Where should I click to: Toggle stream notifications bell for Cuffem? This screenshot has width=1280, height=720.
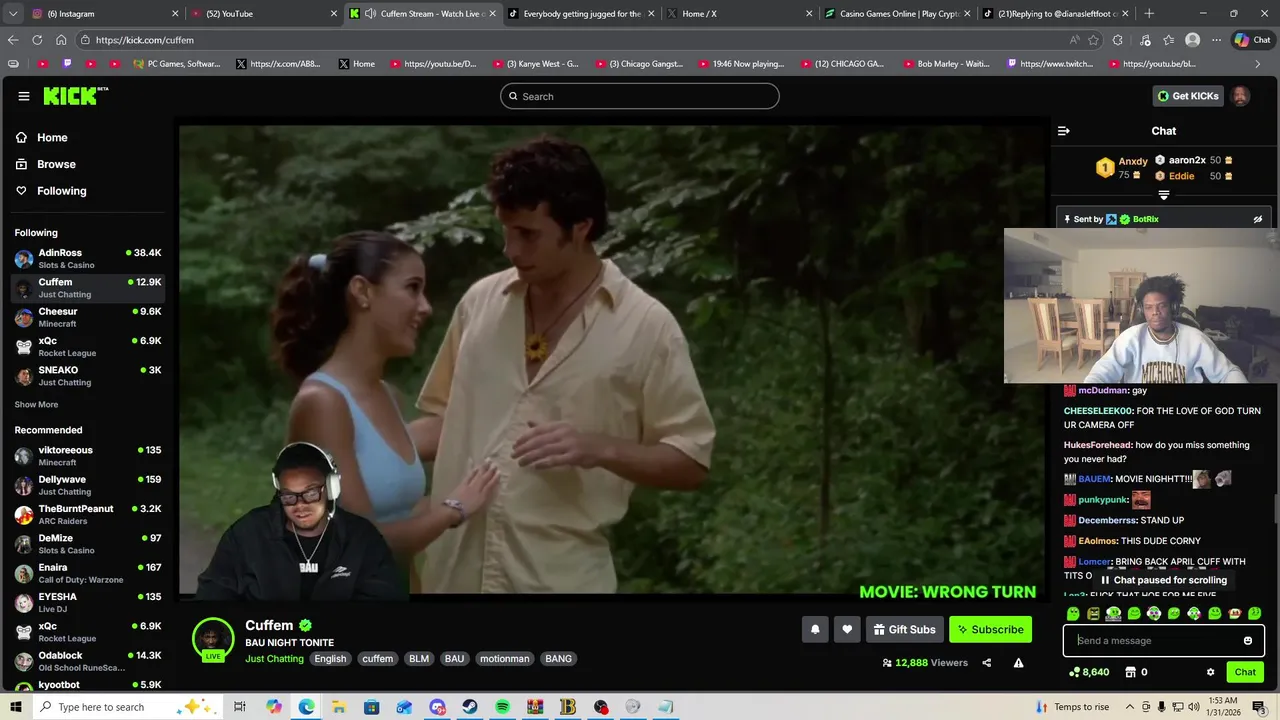[815, 629]
